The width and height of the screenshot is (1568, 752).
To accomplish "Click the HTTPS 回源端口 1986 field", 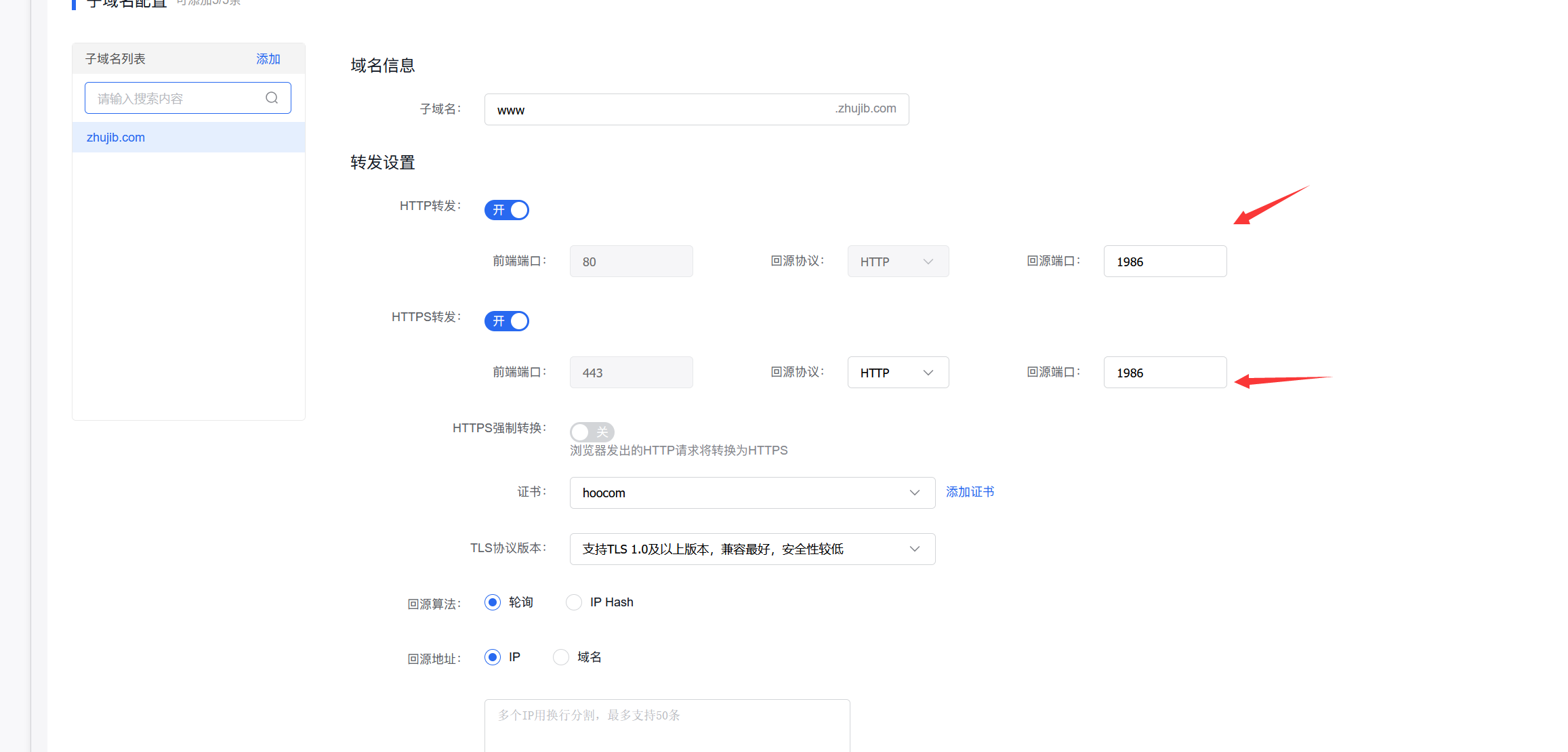I will [1165, 373].
